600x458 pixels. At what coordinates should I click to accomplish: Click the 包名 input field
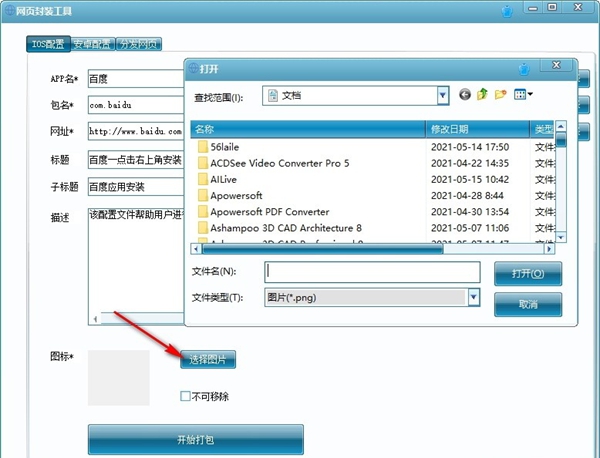click(136, 105)
